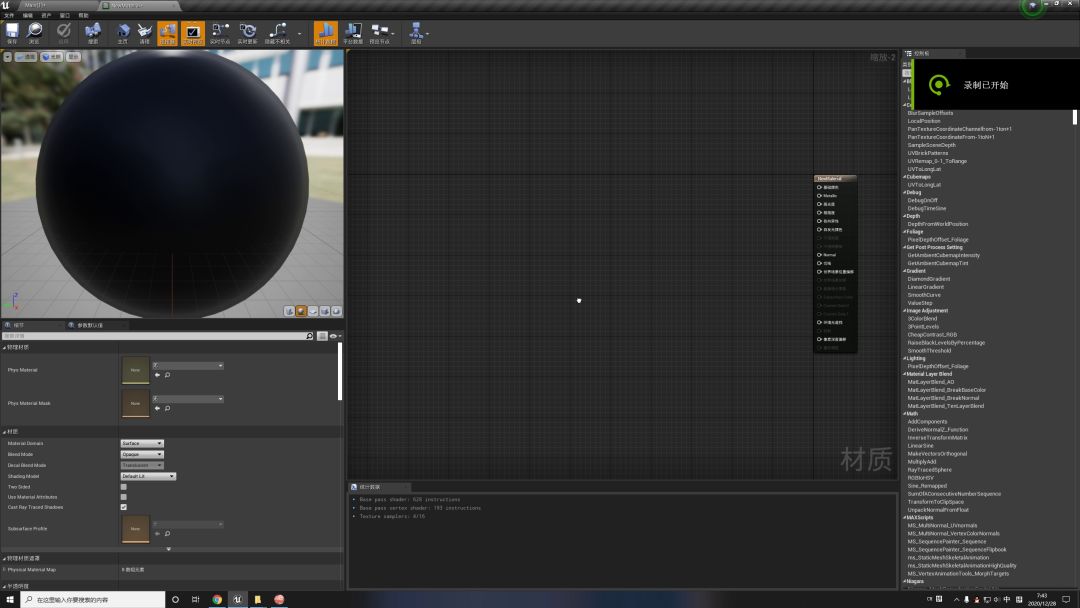Open the Material Domain dropdown
Viewport: 1080px width, 608px height.
[x=142, y=443]
